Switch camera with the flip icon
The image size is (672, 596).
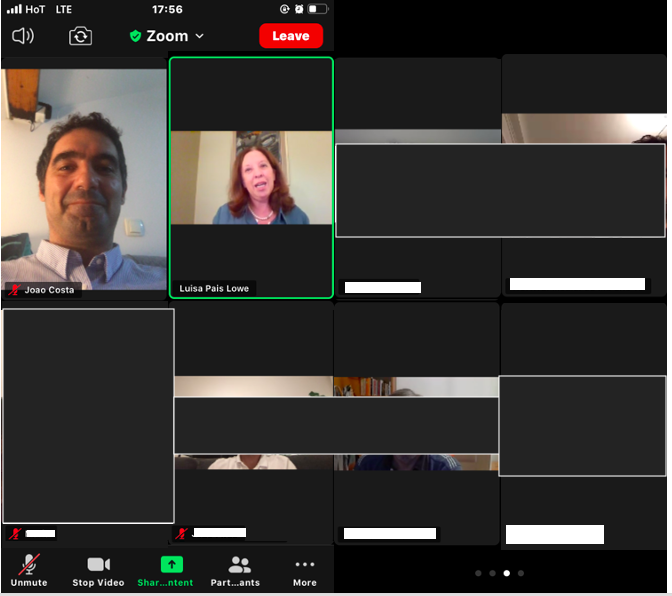point(80,36)
